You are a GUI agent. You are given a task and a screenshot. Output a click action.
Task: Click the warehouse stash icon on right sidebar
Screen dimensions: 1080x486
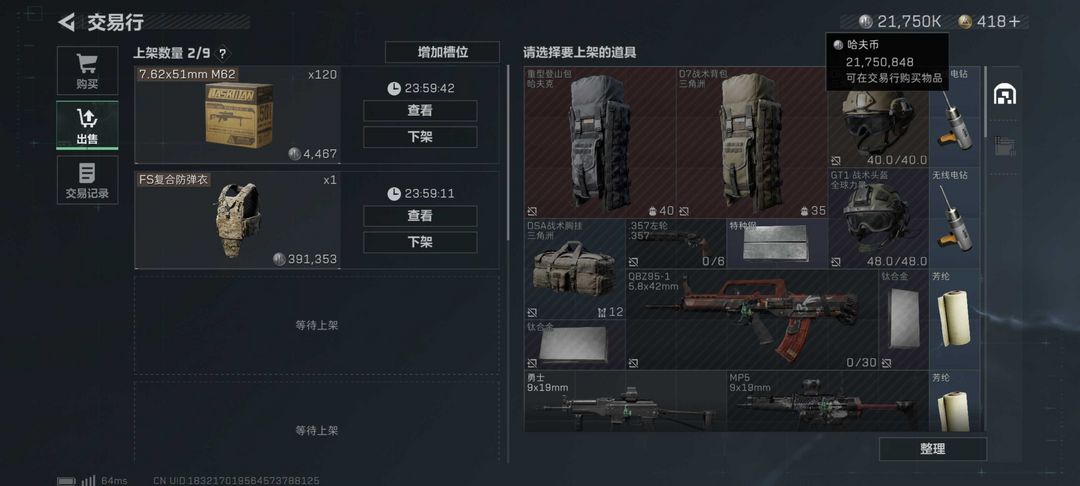pos(1005,94)
